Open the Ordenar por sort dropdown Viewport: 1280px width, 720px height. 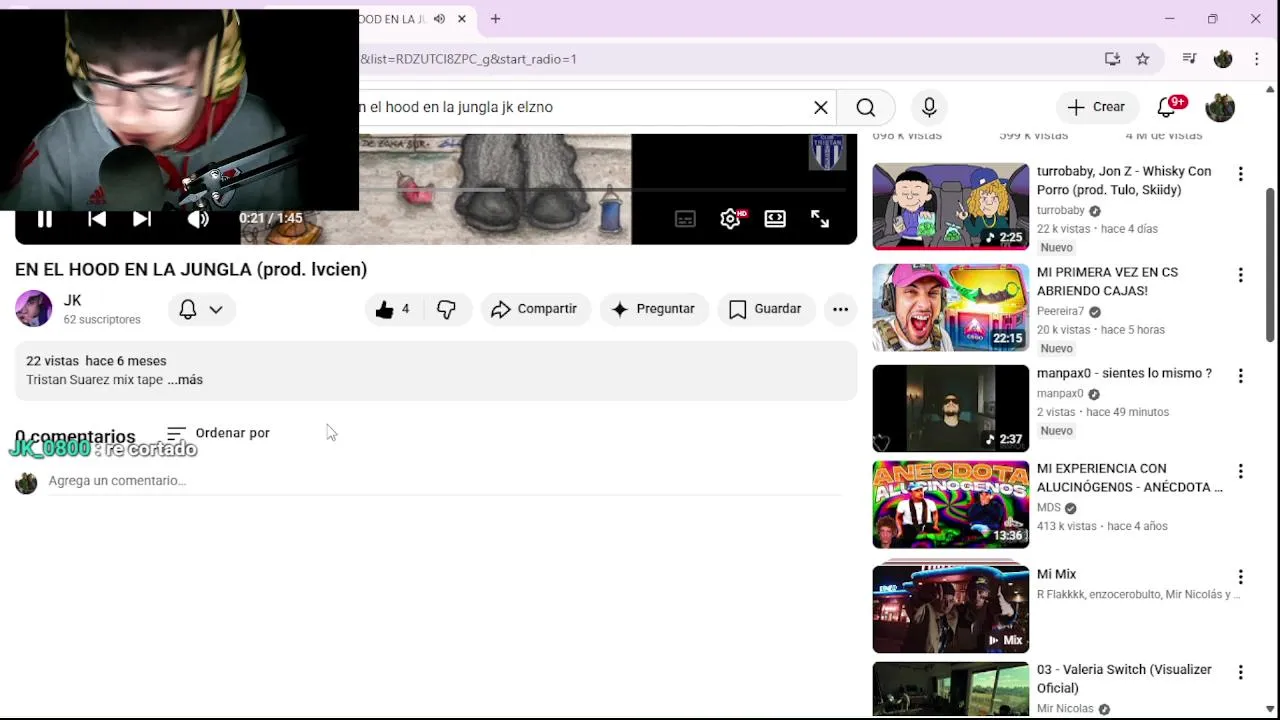218,433
